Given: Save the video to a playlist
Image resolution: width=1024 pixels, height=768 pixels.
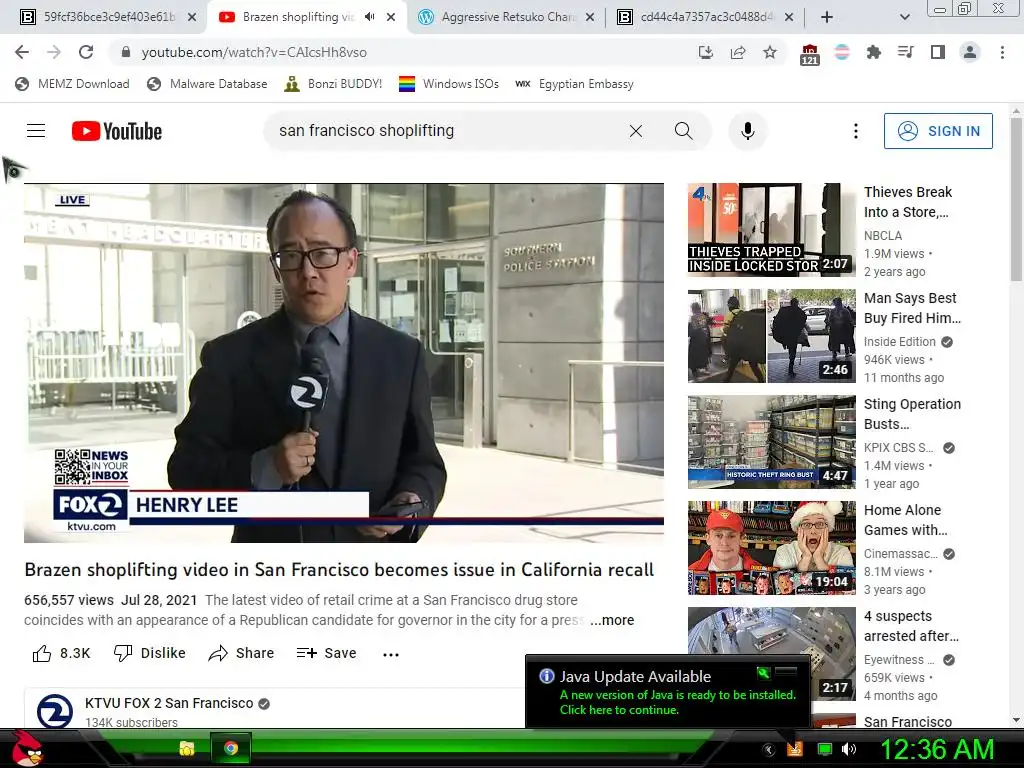Looking at the screenshot, I should [x=327, y=653].
